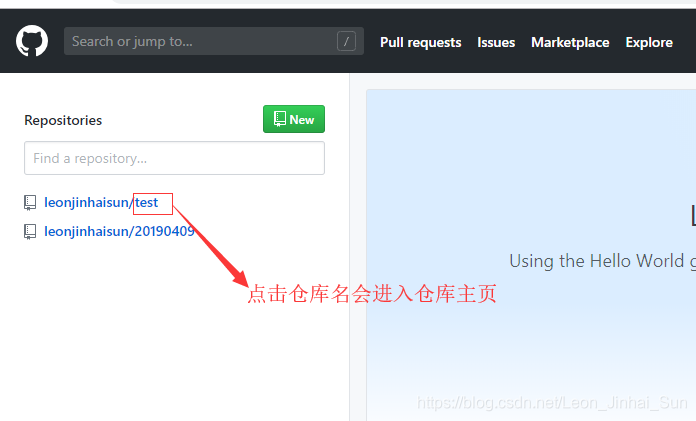This screenshot has height=421, width=696.
Task: Click the repo icon beside leonjinhaisun/20190409
Action: (30, 232)
